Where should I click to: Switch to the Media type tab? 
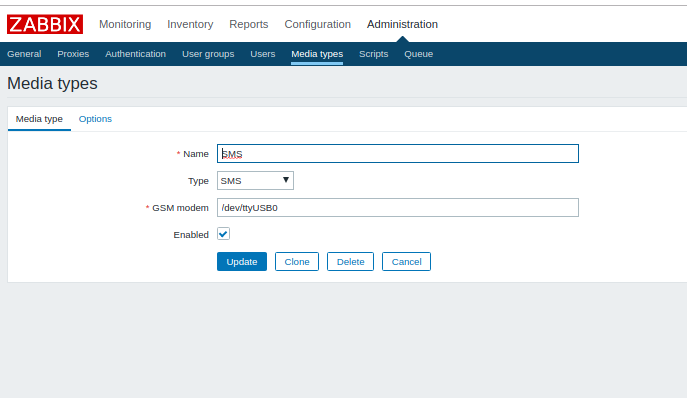pos(39,119)
